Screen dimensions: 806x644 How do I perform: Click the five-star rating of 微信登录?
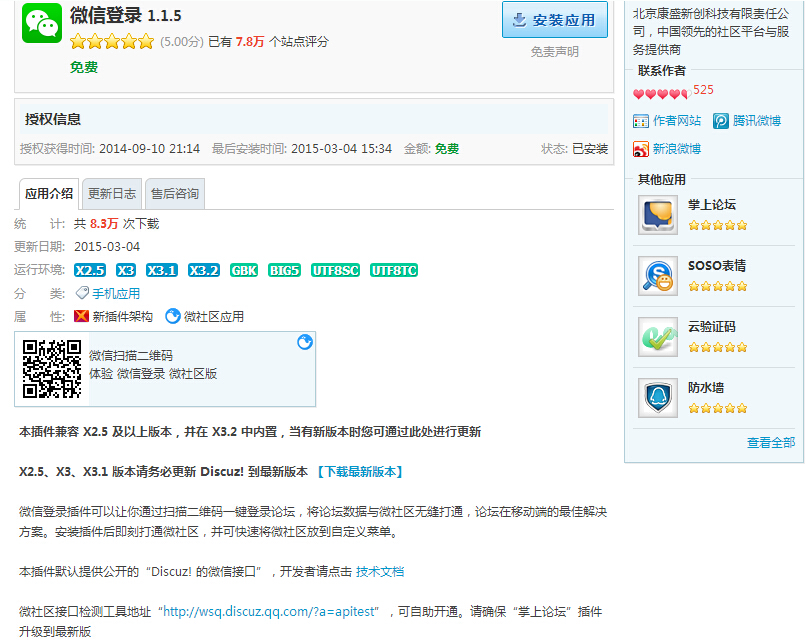[x=112, y=41]
